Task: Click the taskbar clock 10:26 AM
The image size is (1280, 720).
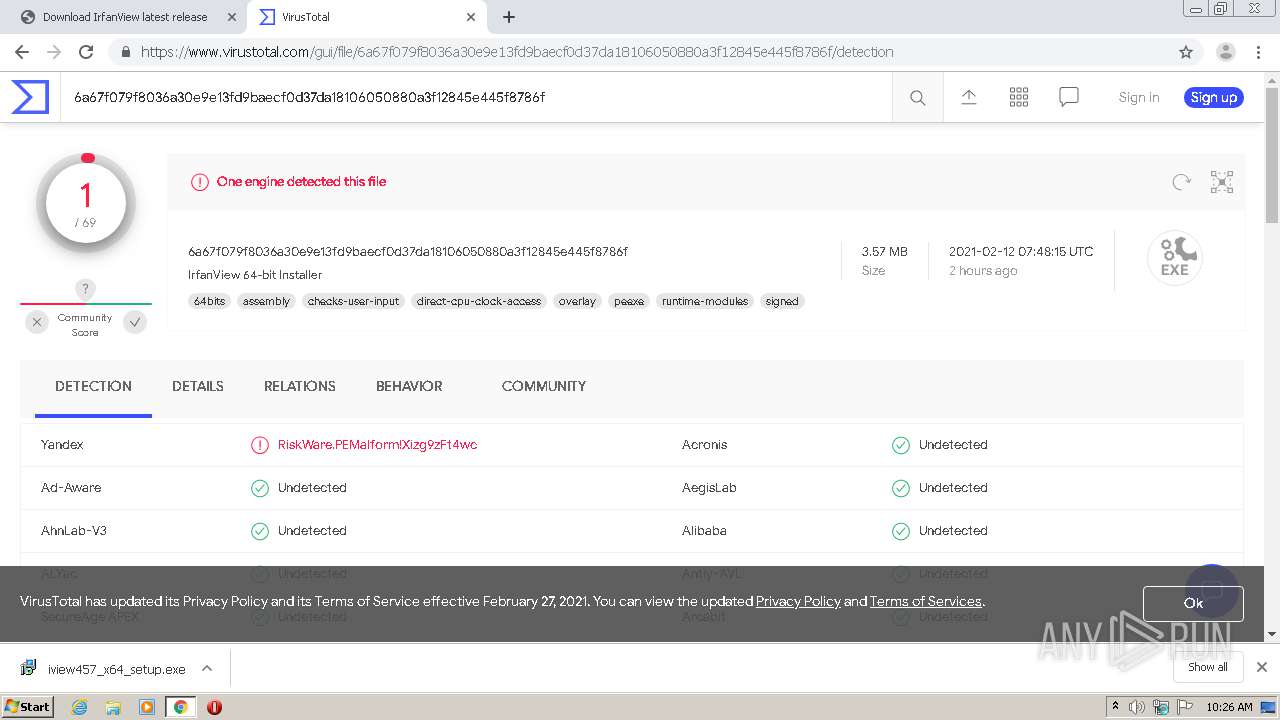Action: coord(1229,707)
